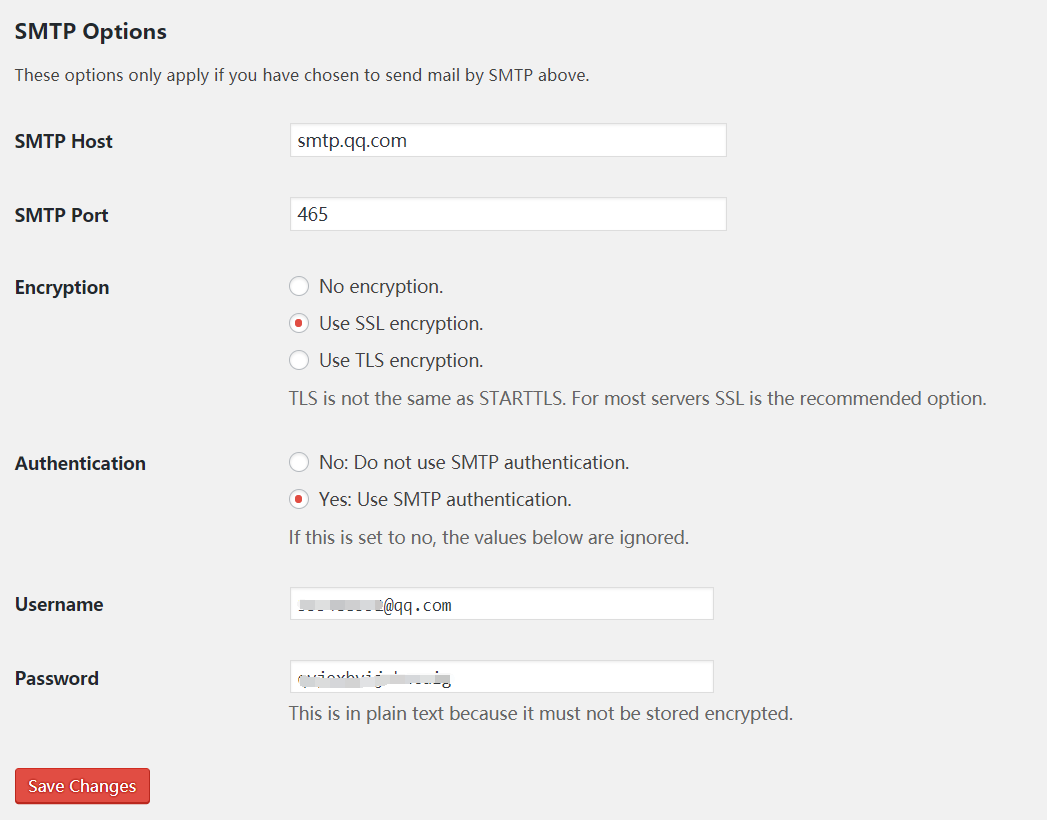Focus the SMTP Port field showing 465
The height and width of the screenshot is (820, 1047).
tap(508, 214)
